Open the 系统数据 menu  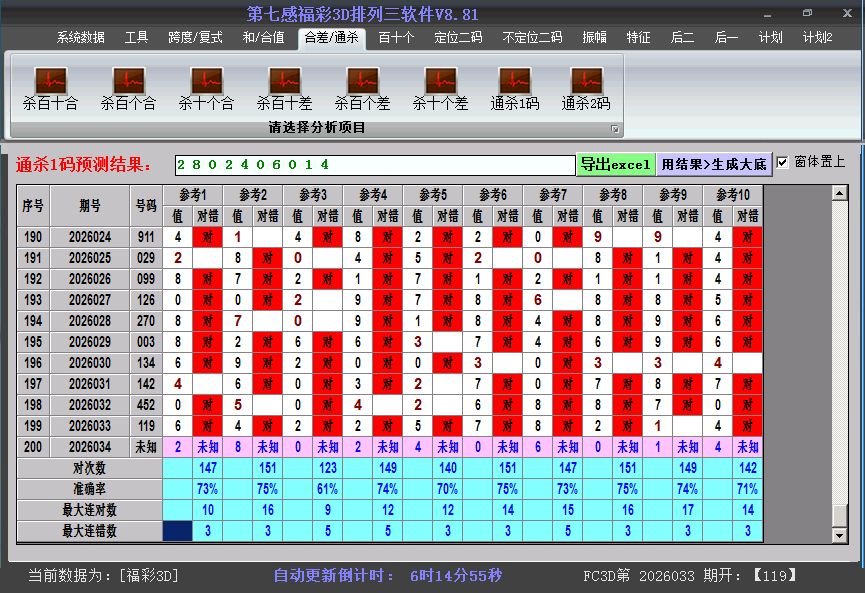80,38
